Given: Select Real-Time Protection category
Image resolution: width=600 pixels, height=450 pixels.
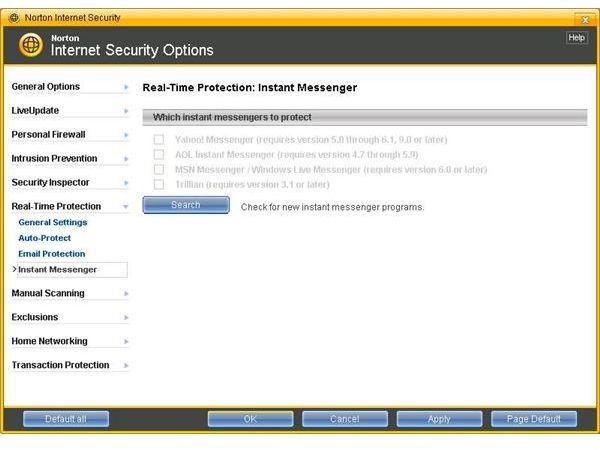Looking at the screenshot, I should (x=56, y=206).
